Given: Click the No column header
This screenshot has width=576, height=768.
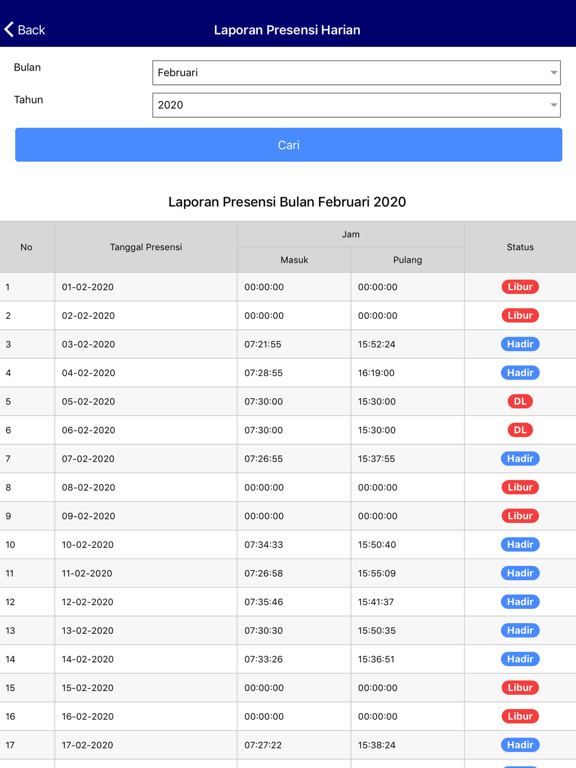Looking at the screenshot, I should 26,247.
